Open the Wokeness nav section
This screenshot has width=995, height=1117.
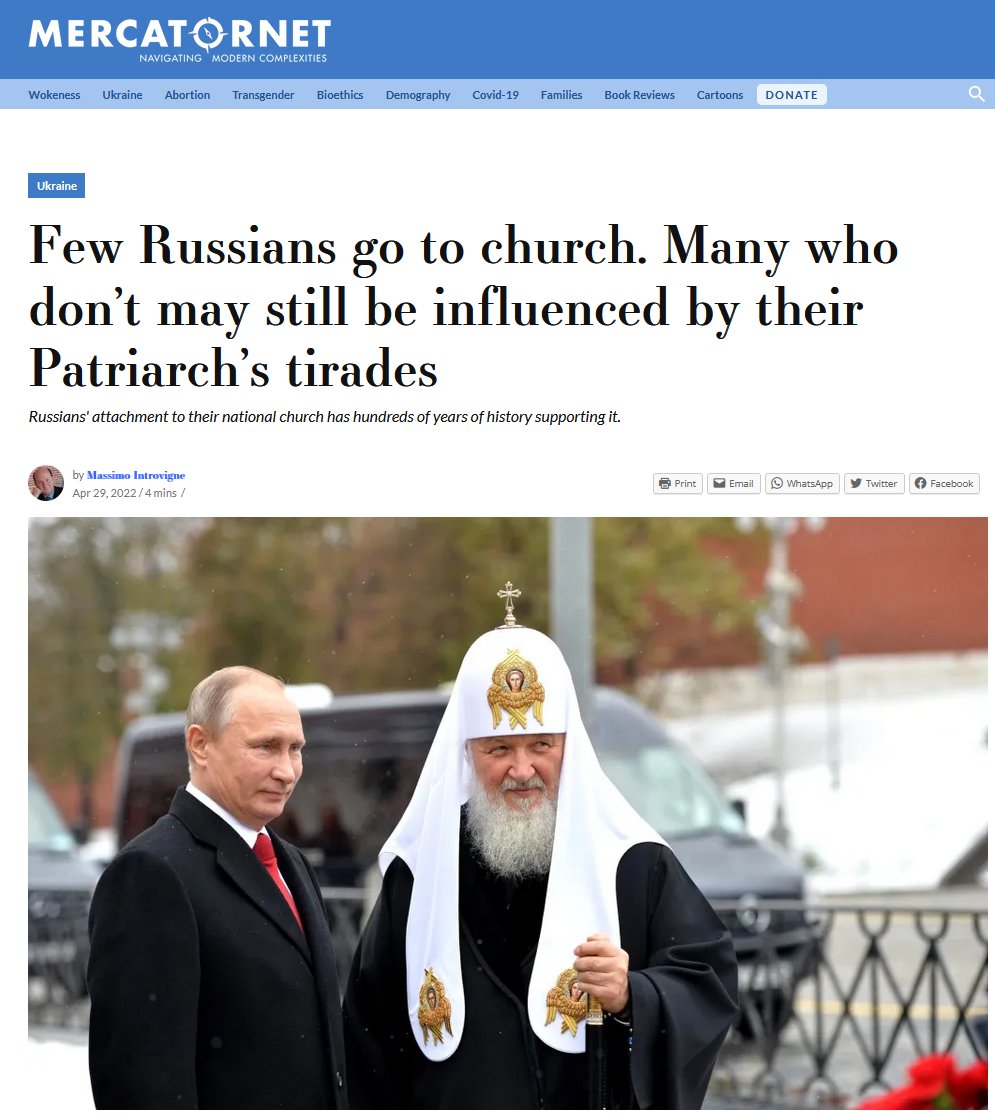(x=54, y=95)
